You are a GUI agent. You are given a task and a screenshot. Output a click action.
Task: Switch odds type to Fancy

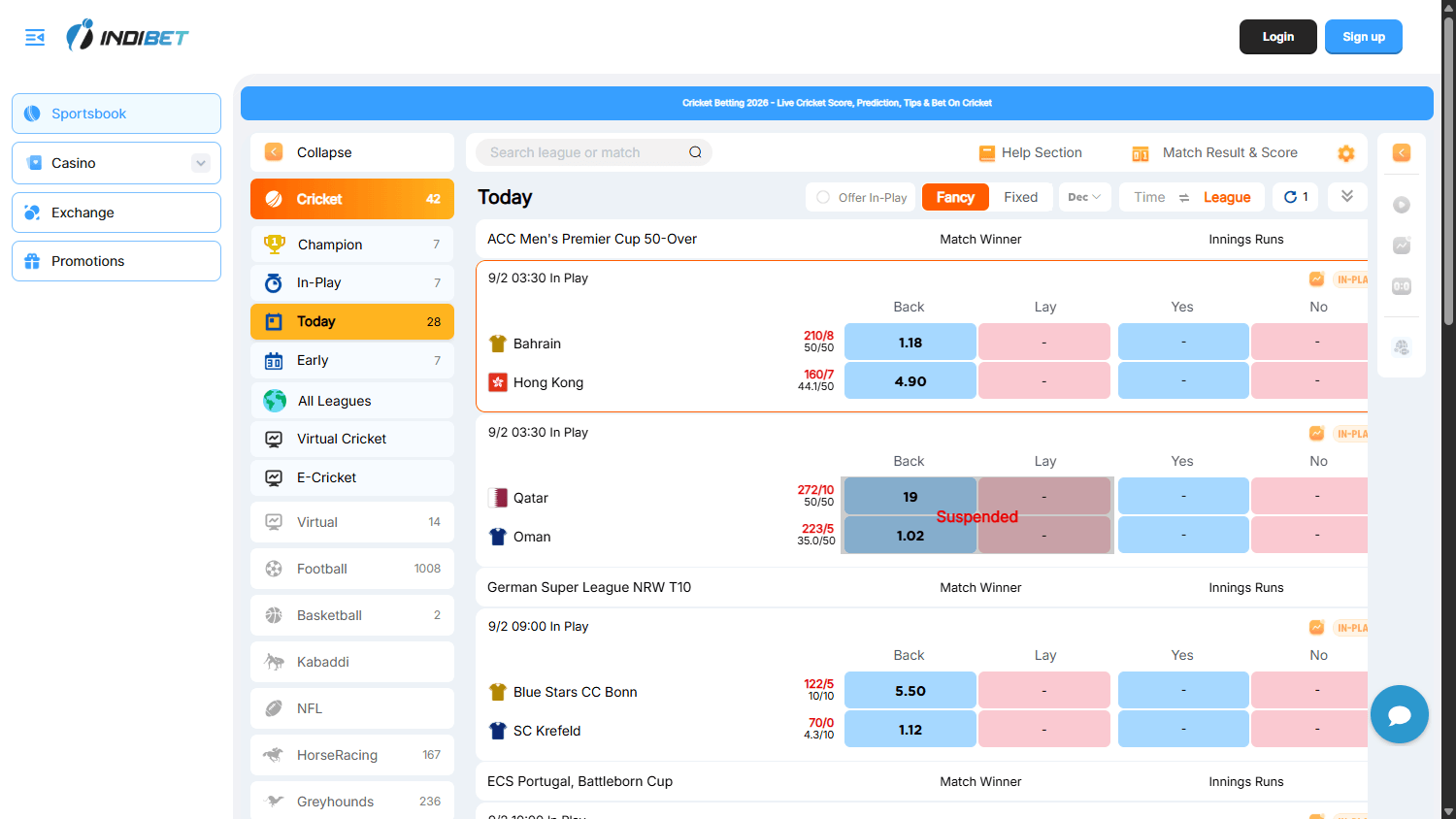coord(955,197)
